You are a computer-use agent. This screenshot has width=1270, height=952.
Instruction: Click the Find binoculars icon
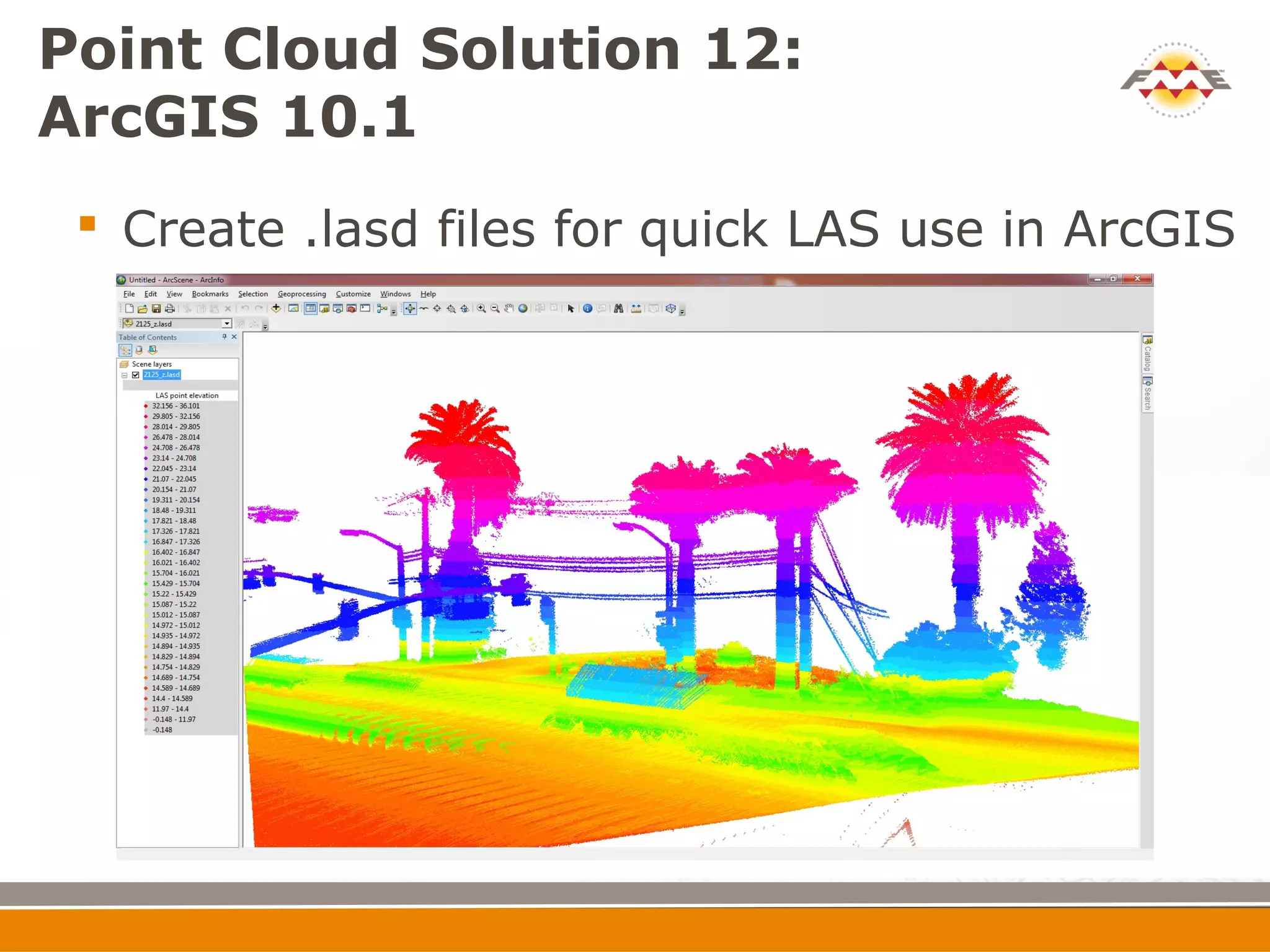coord(618,308)
